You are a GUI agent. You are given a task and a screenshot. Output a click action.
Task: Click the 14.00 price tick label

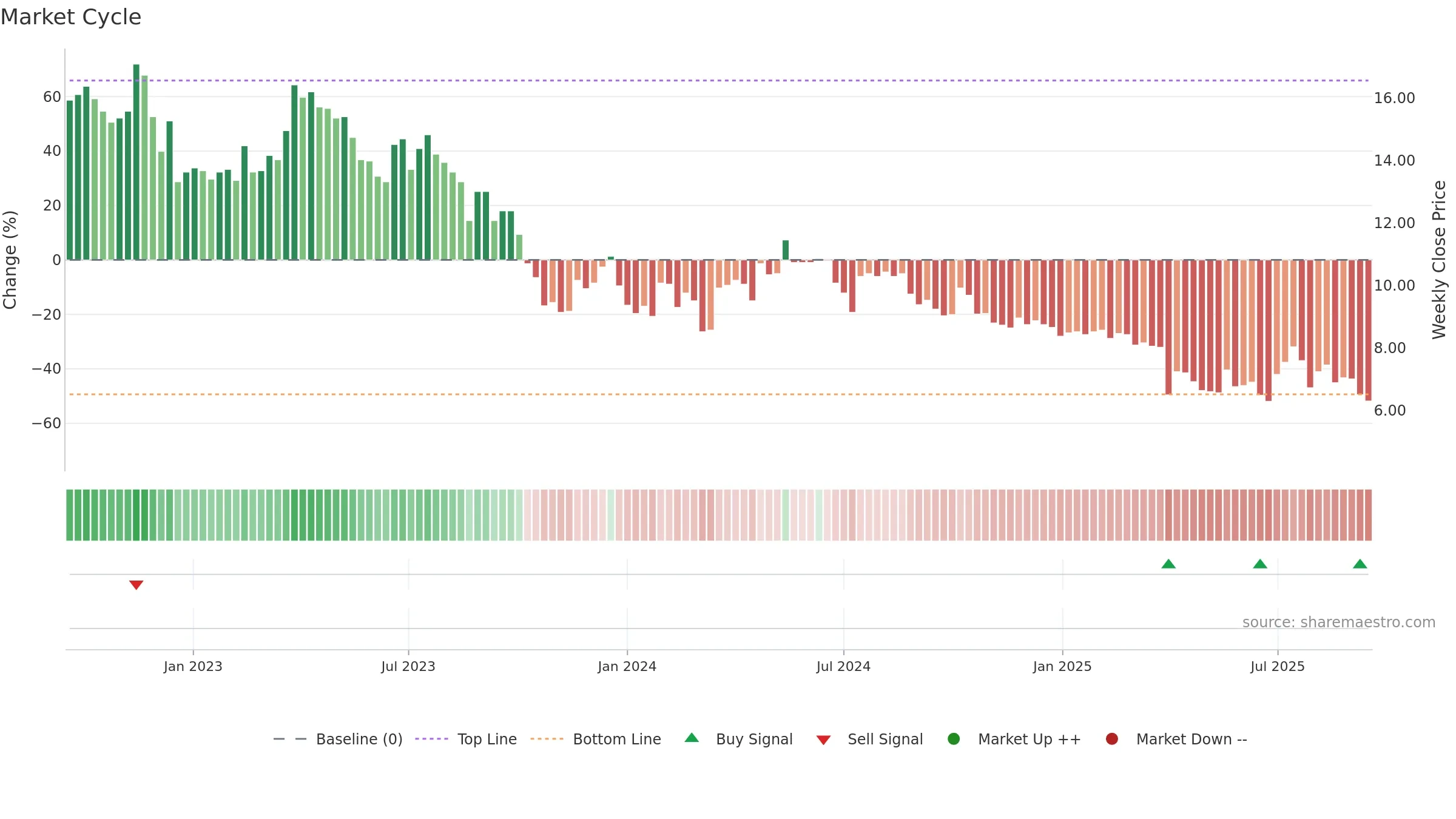click(x=1394, y=161)
